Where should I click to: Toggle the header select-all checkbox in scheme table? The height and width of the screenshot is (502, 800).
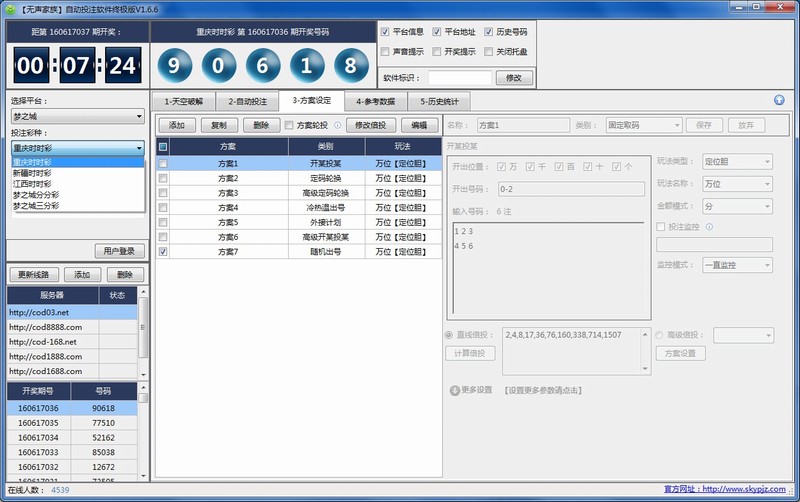tap(163, 146)
